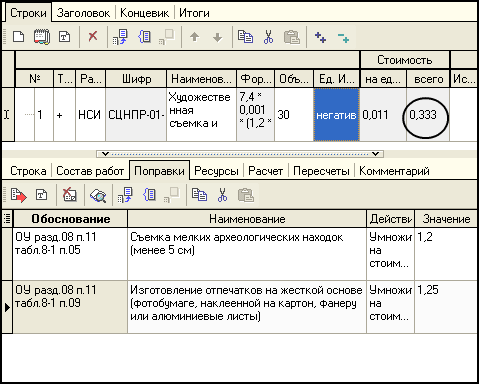Screen dimensions: 479x384
Task: Switch to the Строки tab
Action: point(28,13)
